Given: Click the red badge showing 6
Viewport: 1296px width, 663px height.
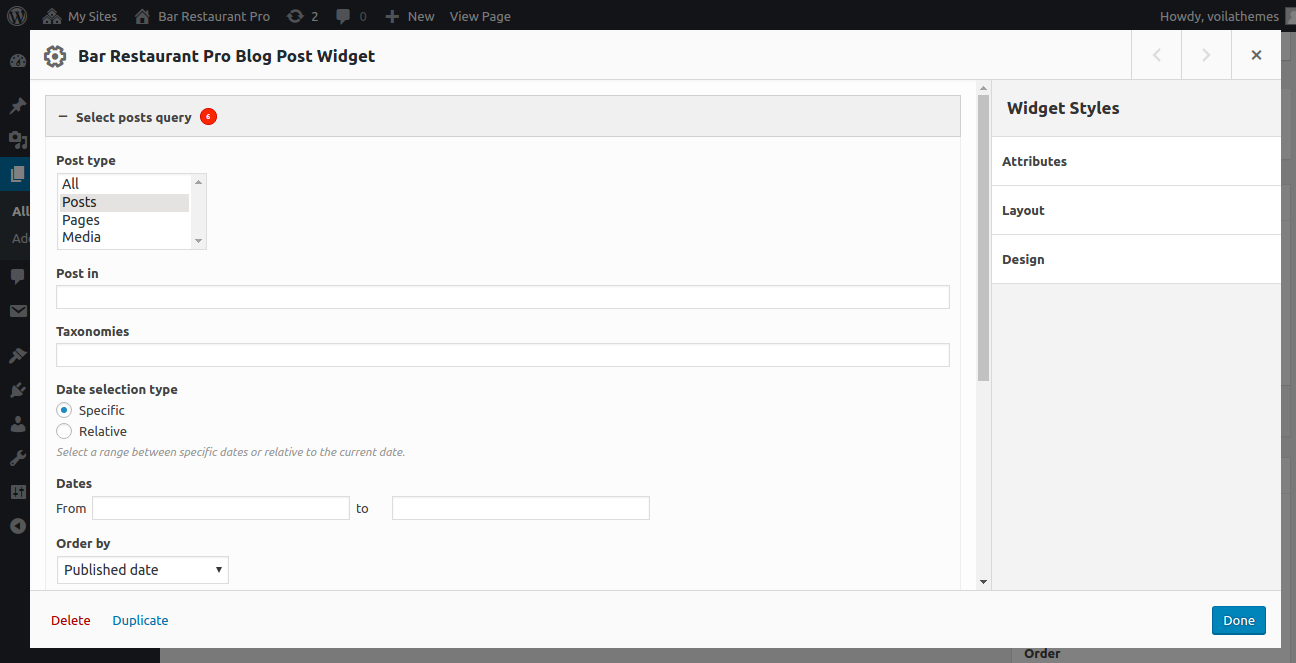Looking at the screenshot, I should tap(208, 117).
